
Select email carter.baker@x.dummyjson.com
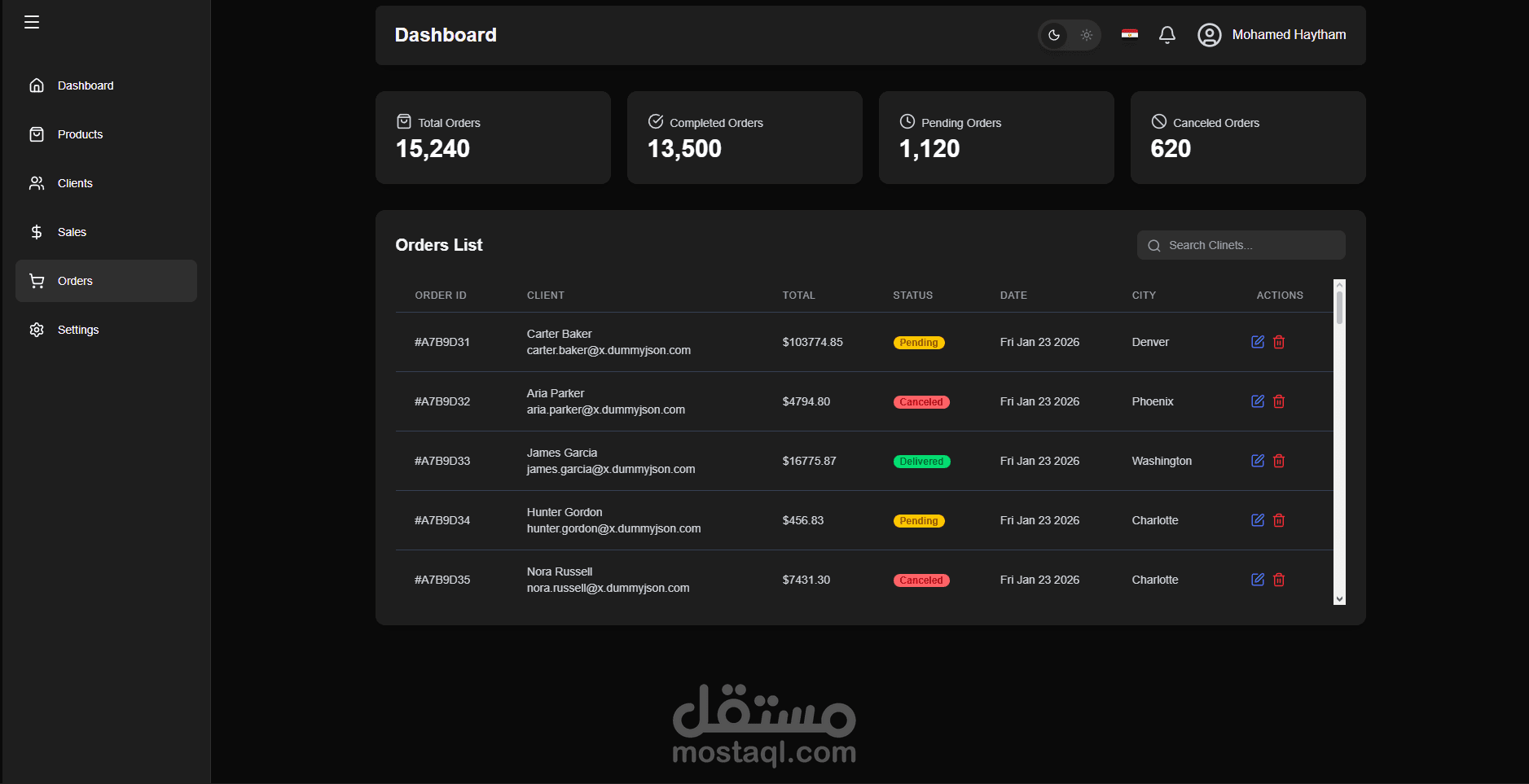(x=609, y=350)
